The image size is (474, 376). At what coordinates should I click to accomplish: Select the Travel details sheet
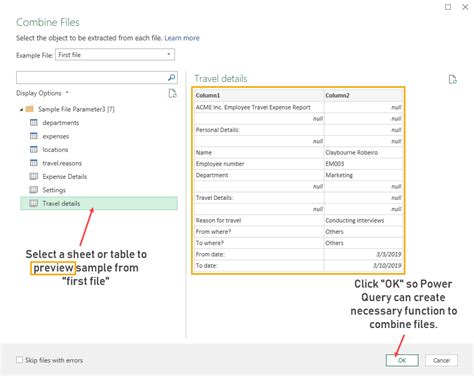pyautogui.click(x=99, y=203)
